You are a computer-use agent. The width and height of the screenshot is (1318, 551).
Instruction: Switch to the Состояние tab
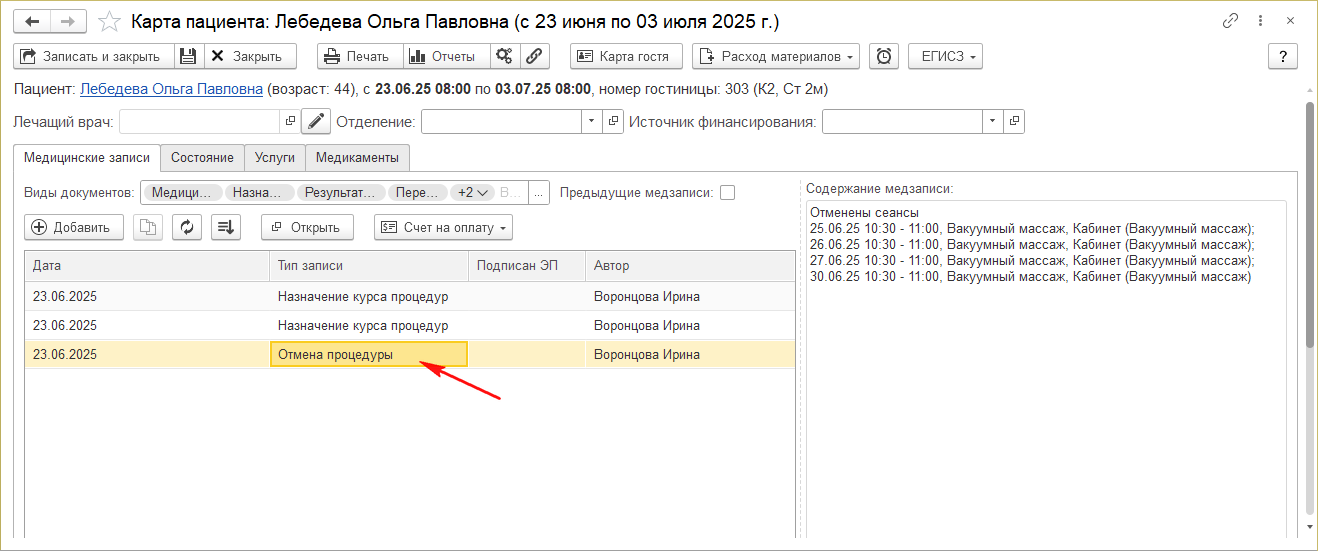[x=202, y=157]
